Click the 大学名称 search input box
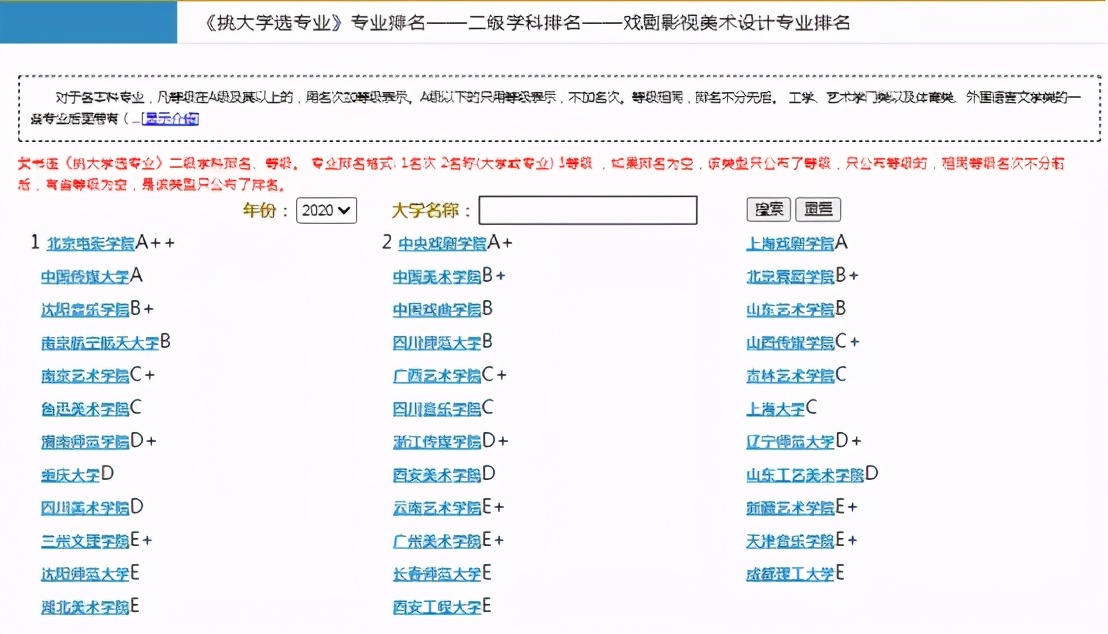Screen dimensions: 1108x634 [587, 210]
